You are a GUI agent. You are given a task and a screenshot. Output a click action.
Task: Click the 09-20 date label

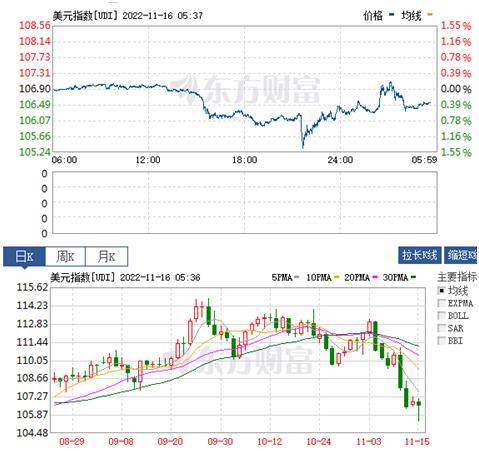(x=170, y=442)
